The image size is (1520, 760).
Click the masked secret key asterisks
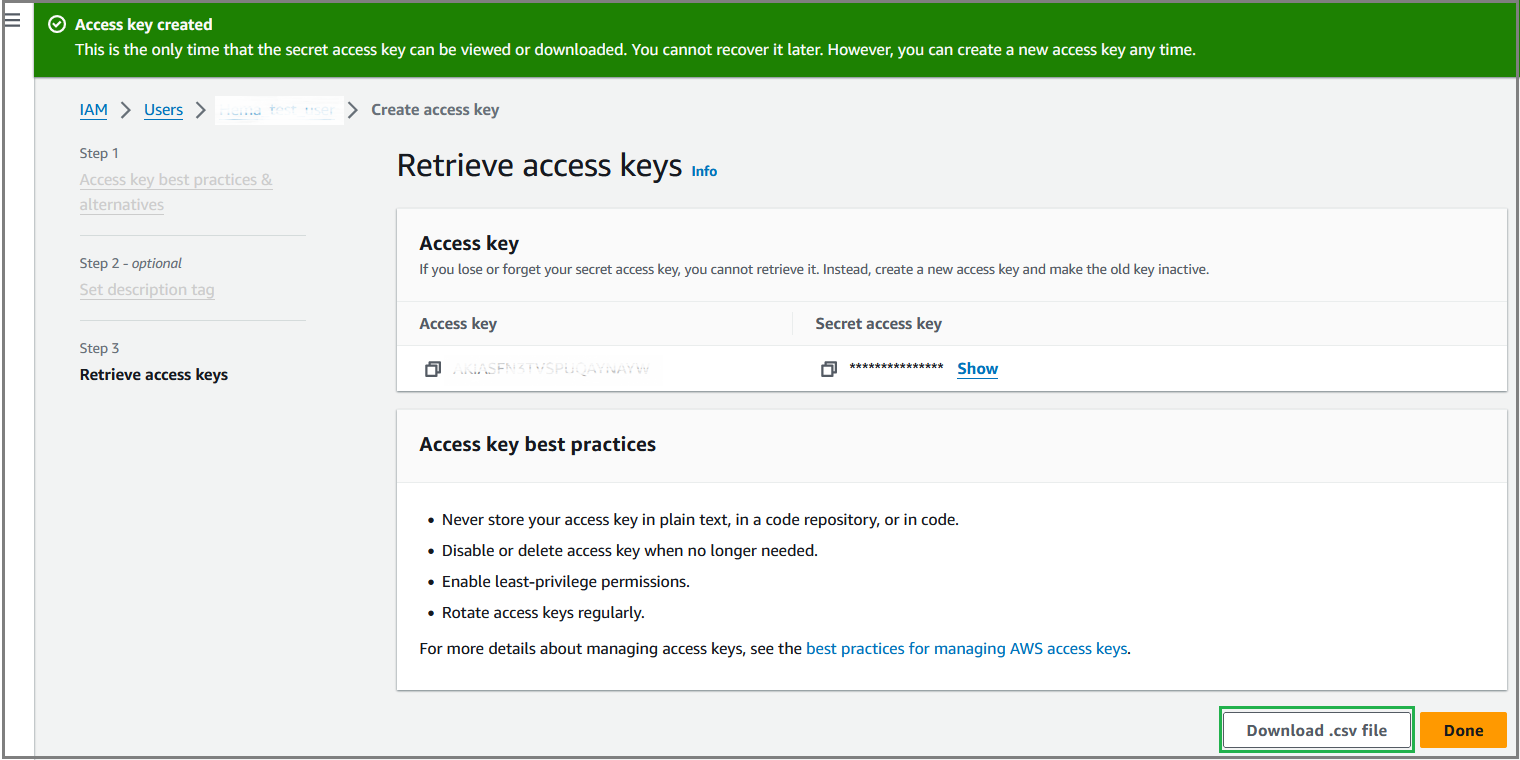(x=896, y=369)
